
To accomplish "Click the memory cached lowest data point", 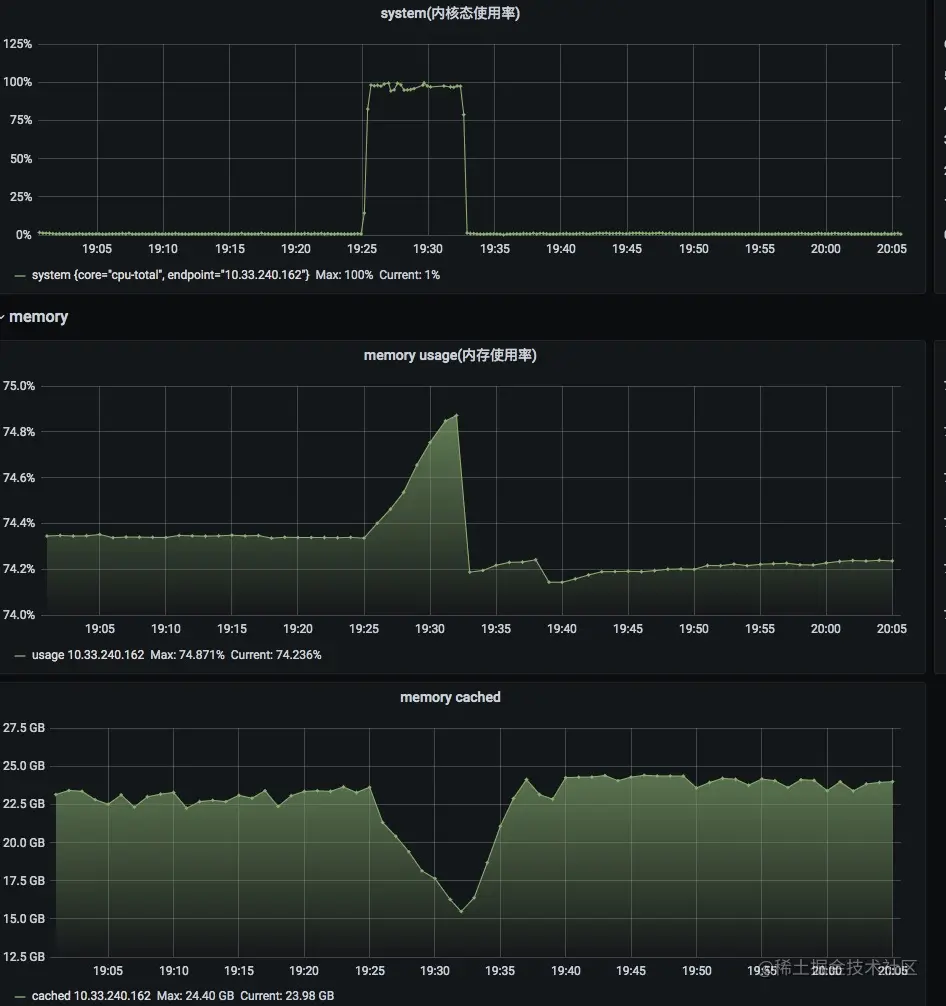I will pyautogui.click(x=461, y=911).
